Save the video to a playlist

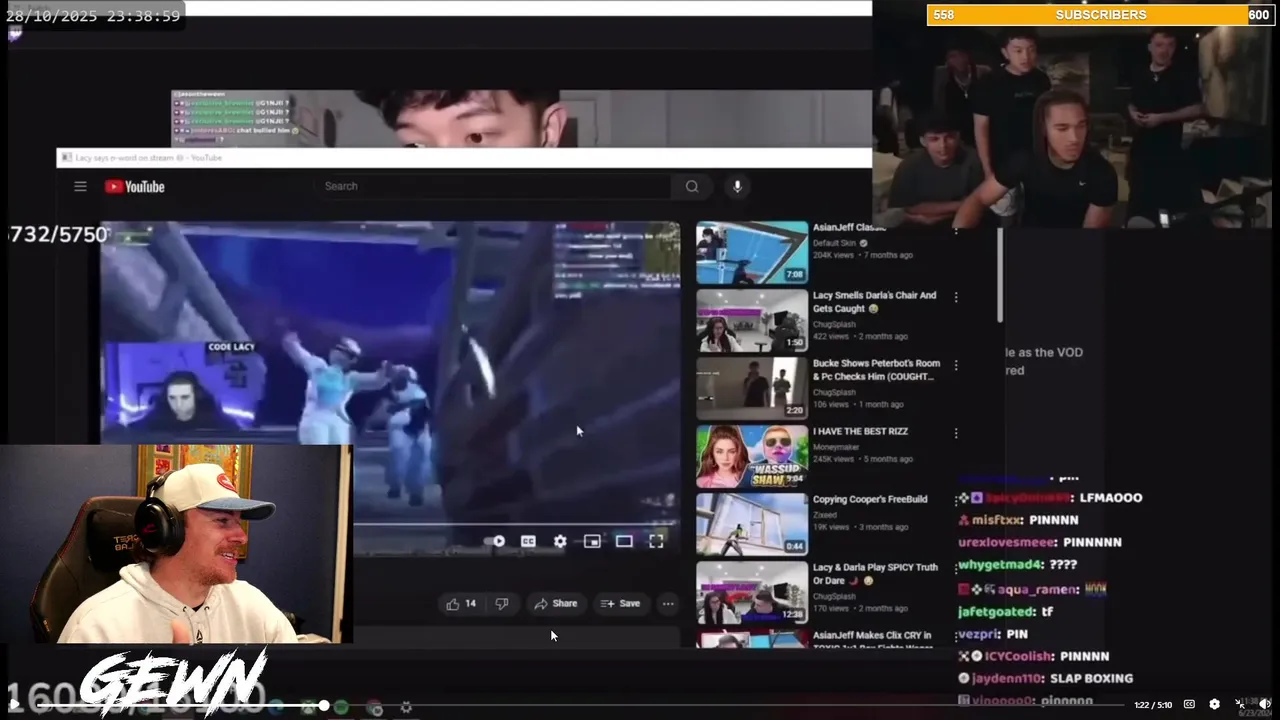620,603
